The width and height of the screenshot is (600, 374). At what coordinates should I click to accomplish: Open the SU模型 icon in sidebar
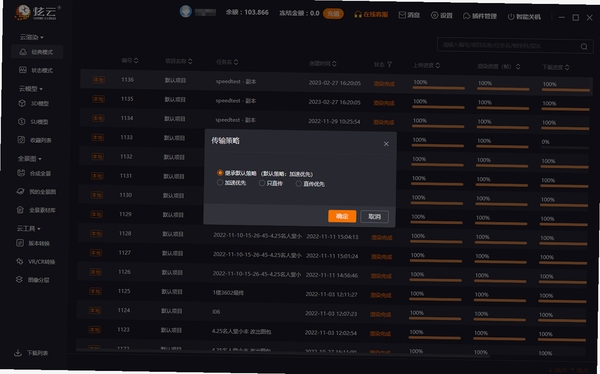pos(22,121)
